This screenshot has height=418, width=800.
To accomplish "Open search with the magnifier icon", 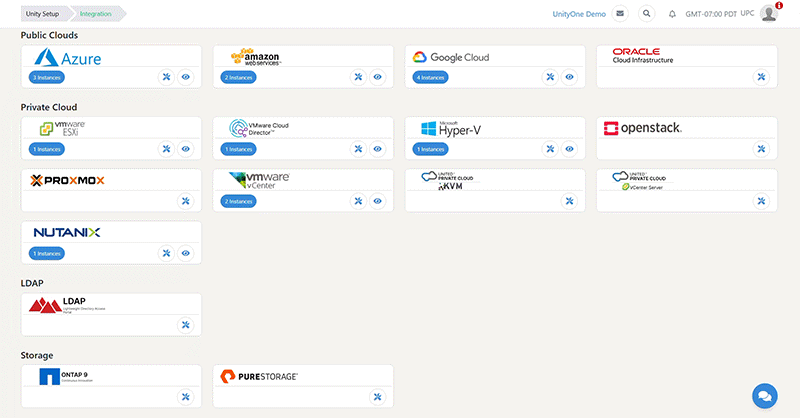I will pyautogui.click(x=646, y=14).
